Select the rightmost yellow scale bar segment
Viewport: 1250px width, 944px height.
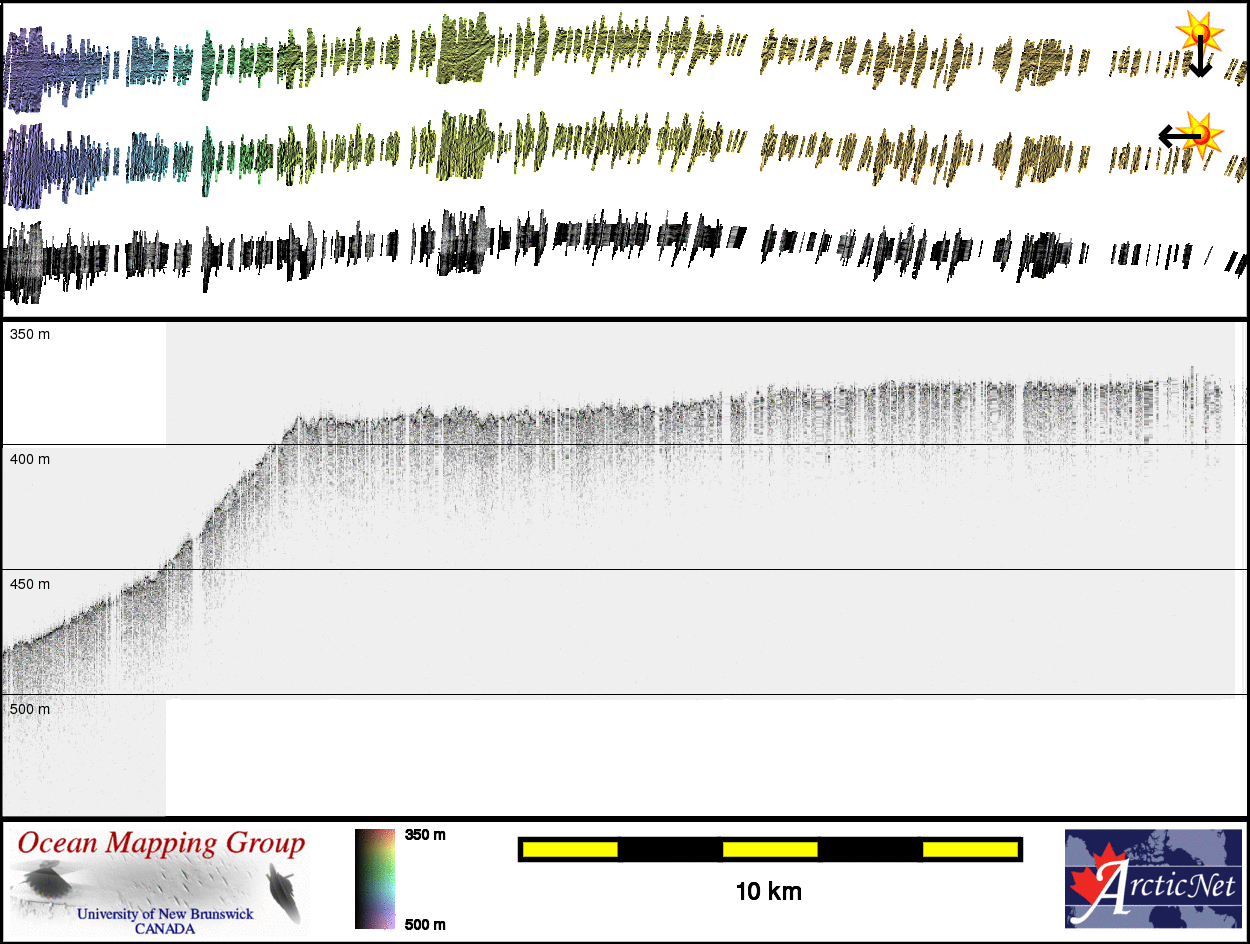click(x=969, y=849)
